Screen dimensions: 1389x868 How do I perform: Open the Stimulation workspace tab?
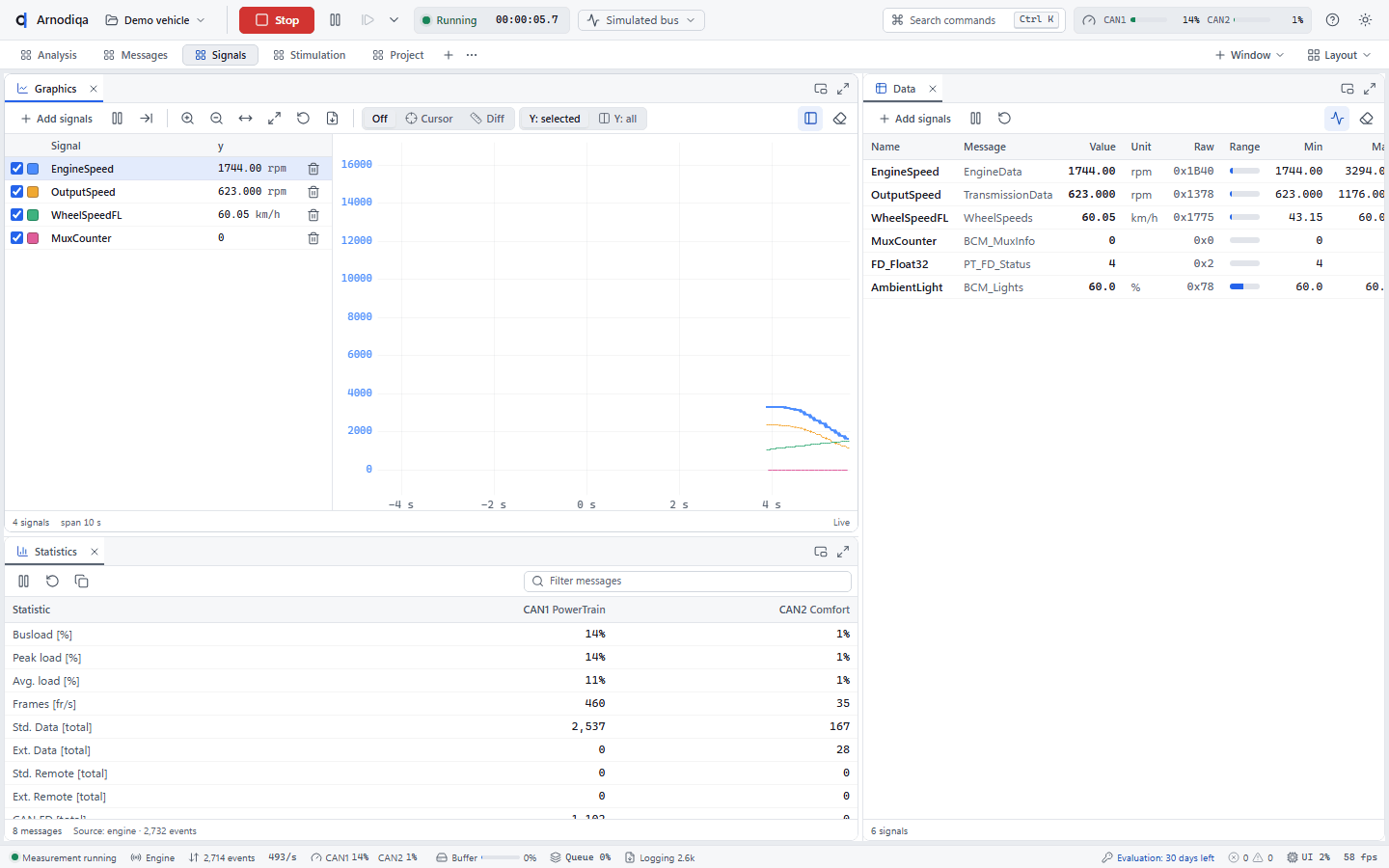310,55
